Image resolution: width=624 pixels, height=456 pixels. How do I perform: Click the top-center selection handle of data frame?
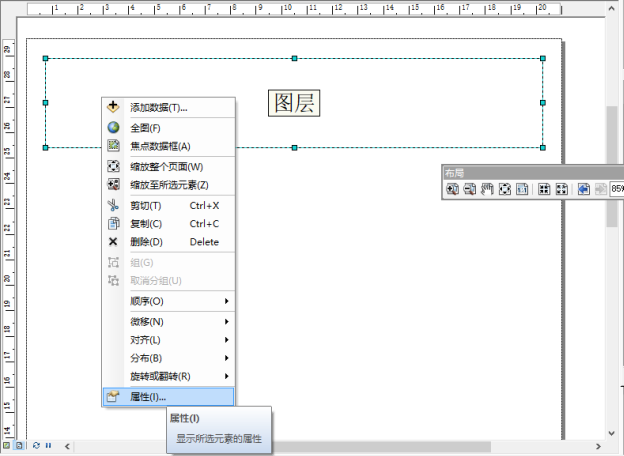click(x=294, y=58)
